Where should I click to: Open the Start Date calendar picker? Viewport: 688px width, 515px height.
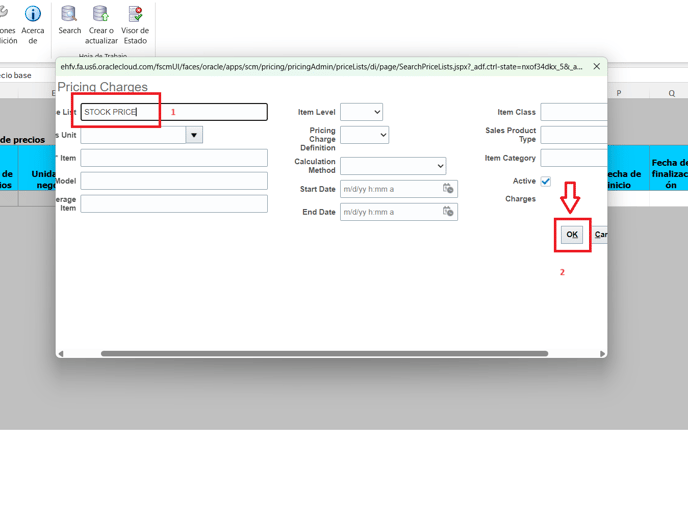(x=448, y=189)
